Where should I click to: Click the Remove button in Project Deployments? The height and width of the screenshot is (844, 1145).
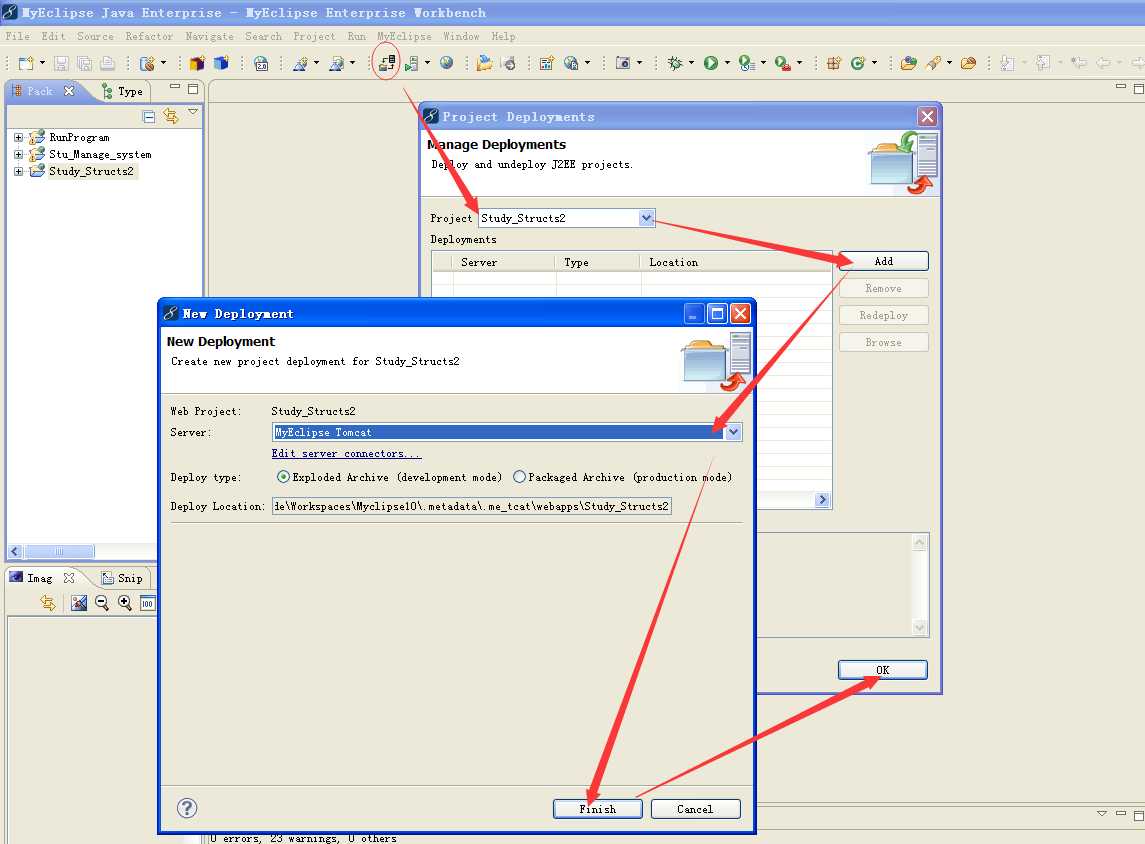(x=884, y=288)
